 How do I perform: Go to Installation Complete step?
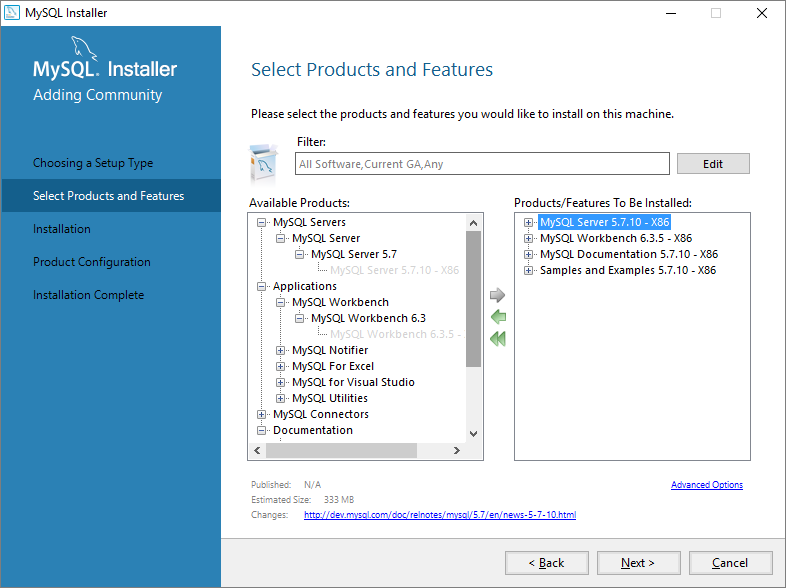[x=88, y=295]
